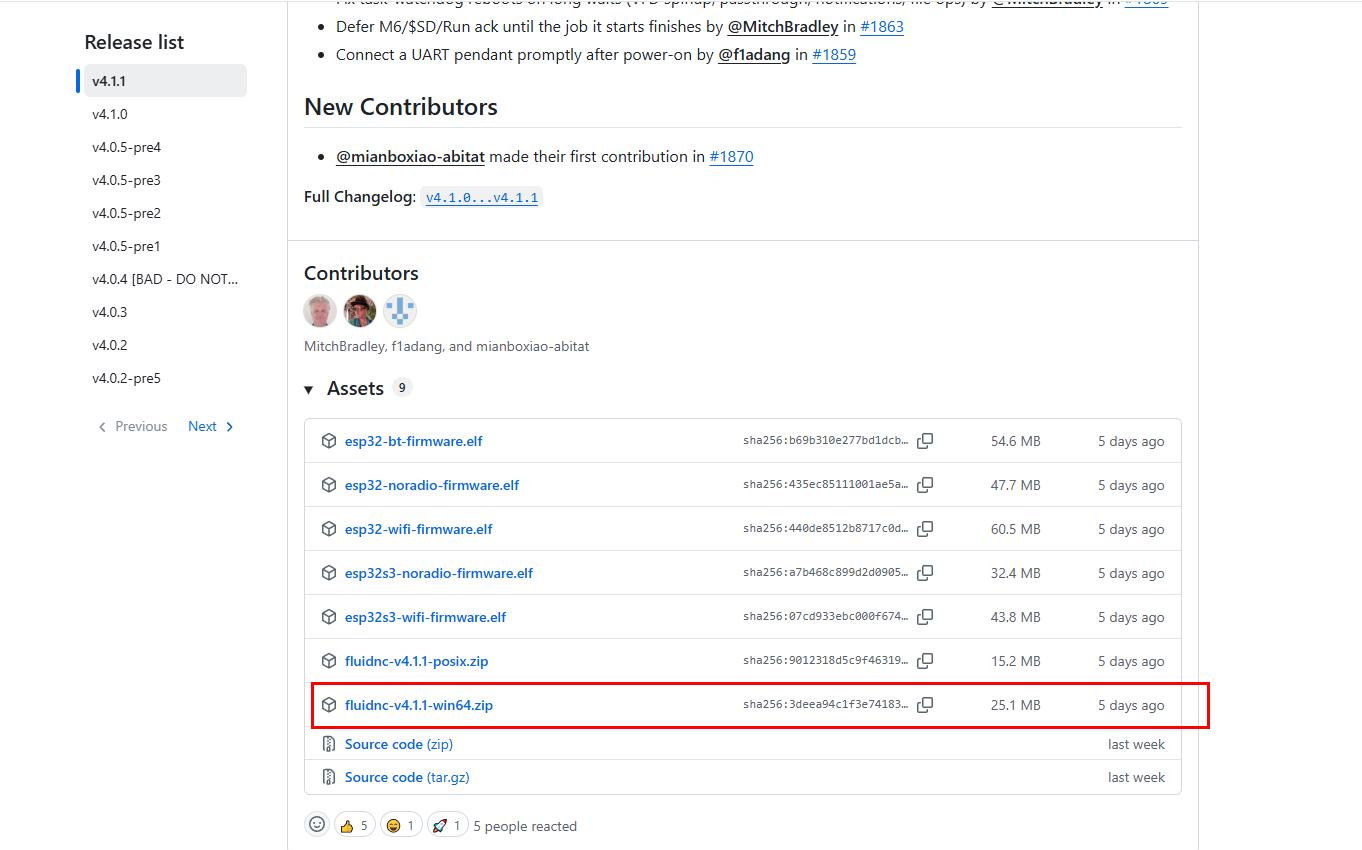Click the smiley add-reaction icon
Screen dimensions: 1362x850
[x=317, y=825]
